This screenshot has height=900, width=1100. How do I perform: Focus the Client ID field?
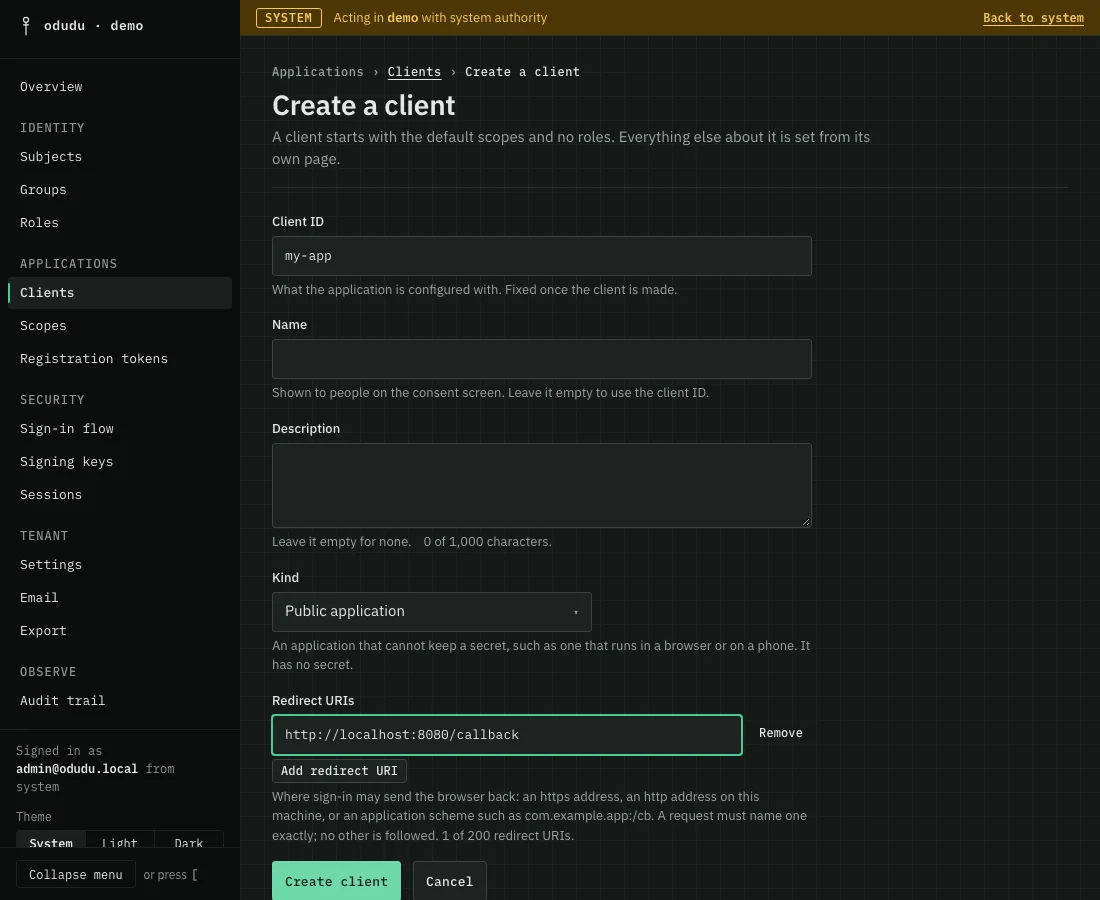tap(542, 256)
